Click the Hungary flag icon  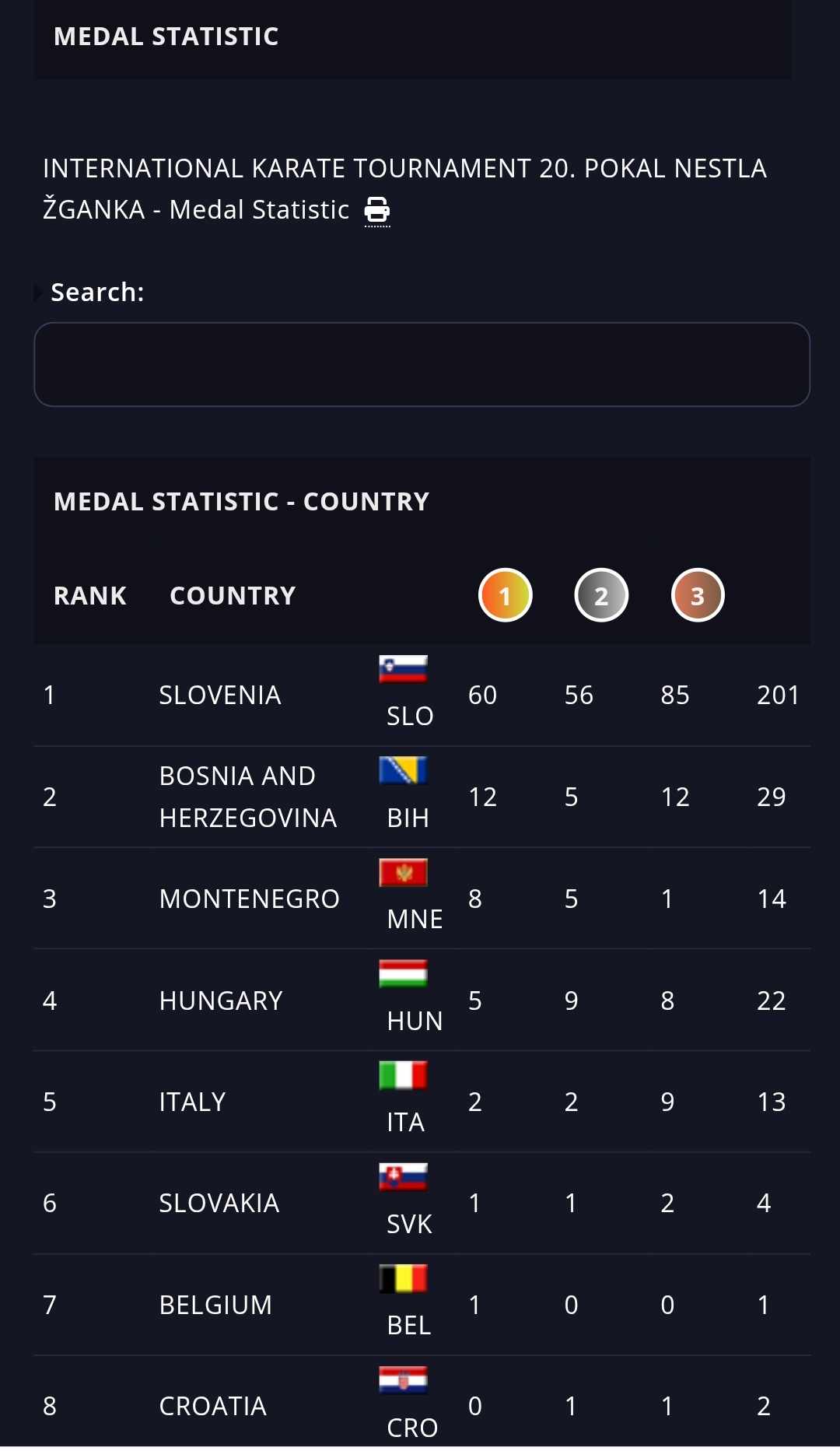[403, 973]
